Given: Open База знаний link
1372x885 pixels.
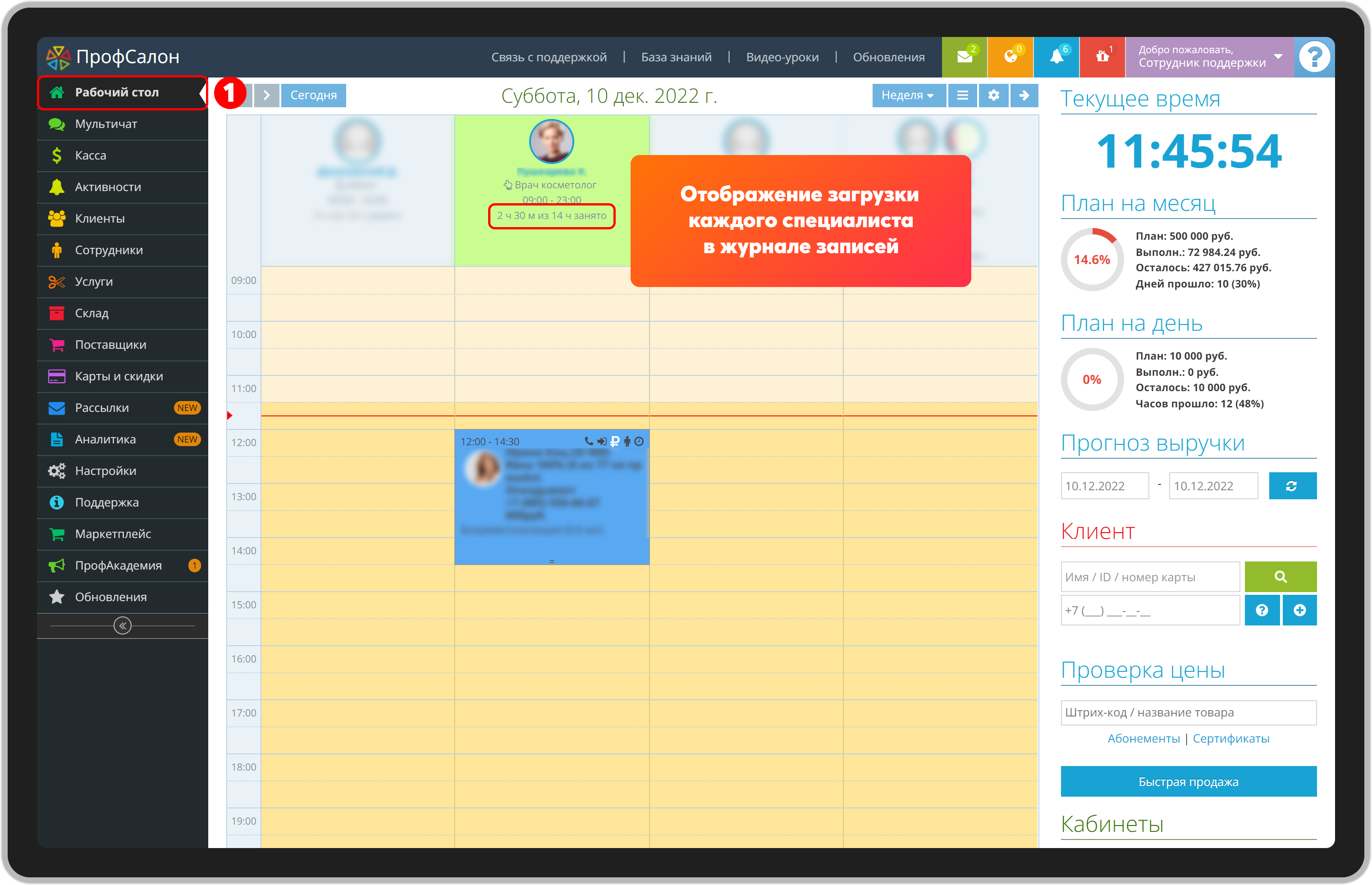Looking at the screenshot, I should (x=677, y=57).
